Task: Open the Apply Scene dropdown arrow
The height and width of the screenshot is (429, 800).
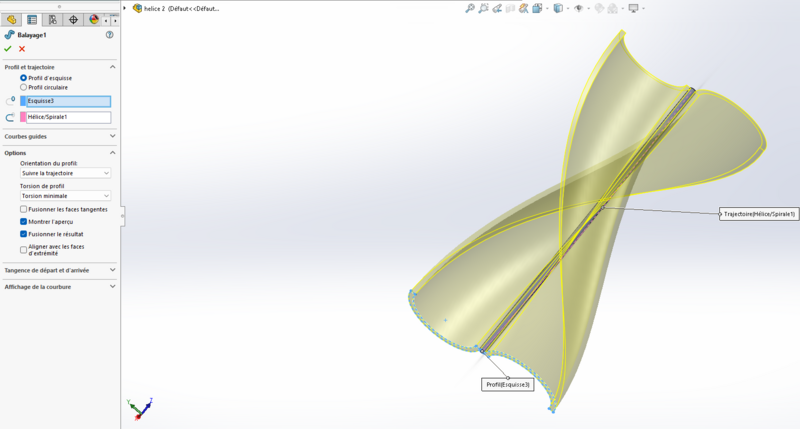Action: (x=623, y=9)
